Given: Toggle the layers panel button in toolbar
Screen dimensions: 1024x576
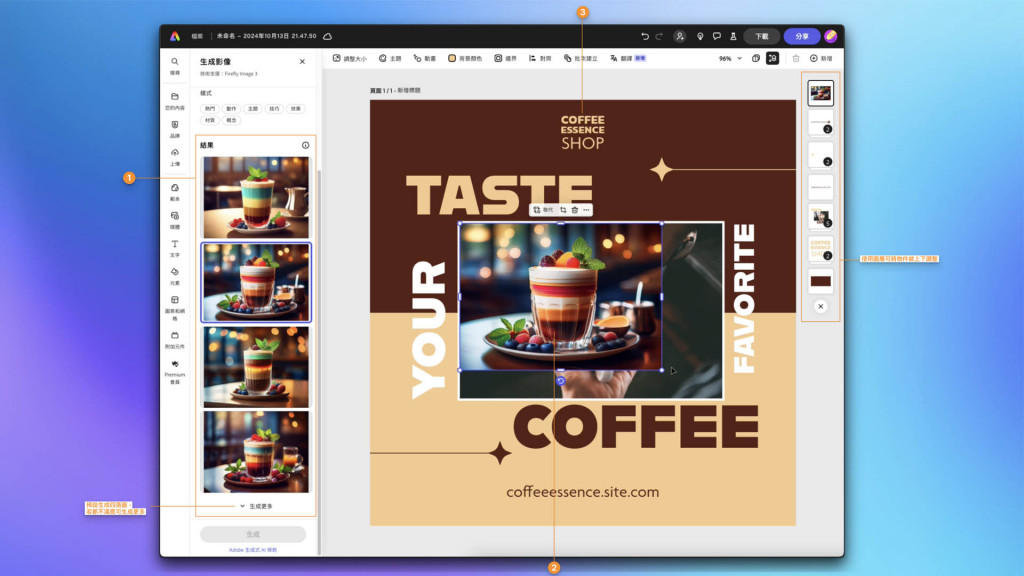Looking at the screenshot, I should pos(773,58).
